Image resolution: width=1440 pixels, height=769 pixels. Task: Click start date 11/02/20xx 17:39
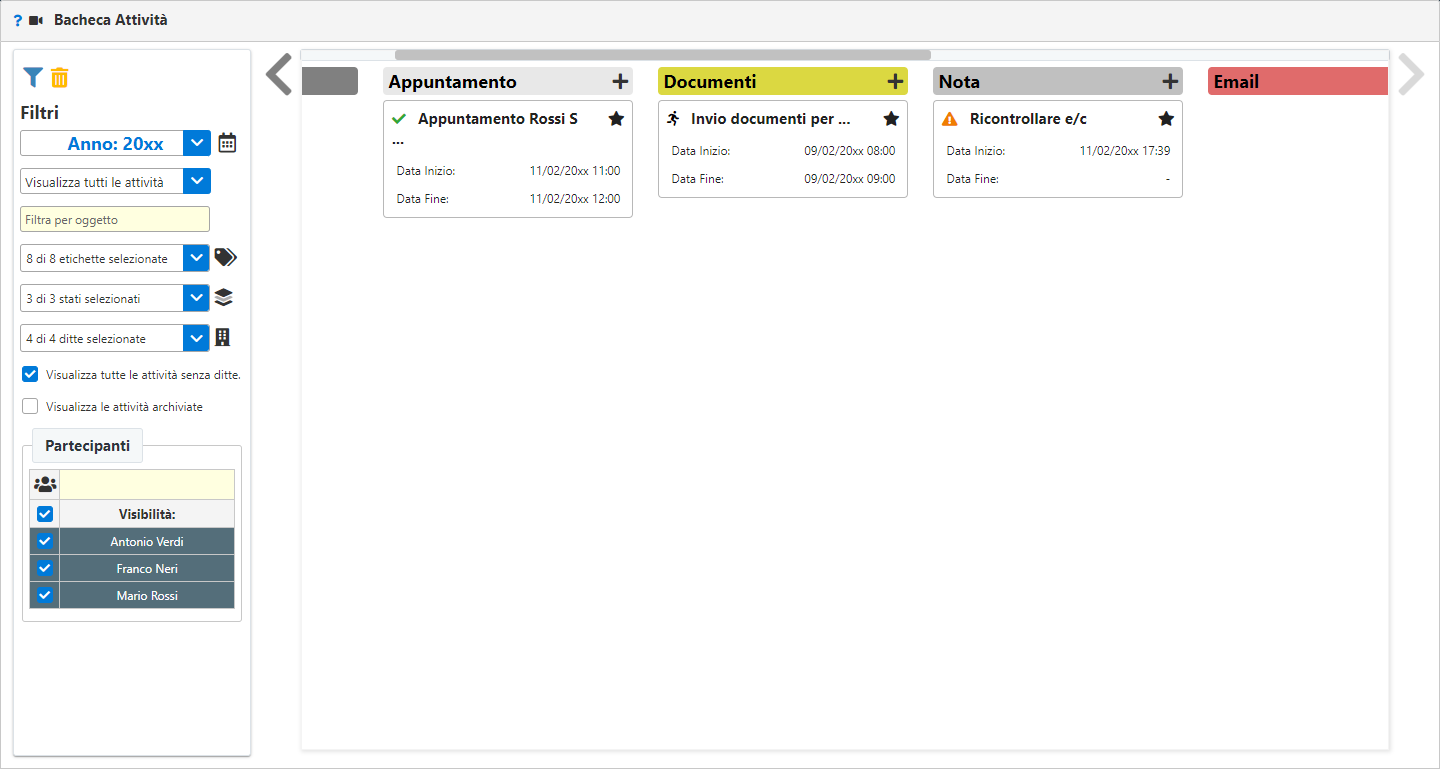[x=1125, y=151]
